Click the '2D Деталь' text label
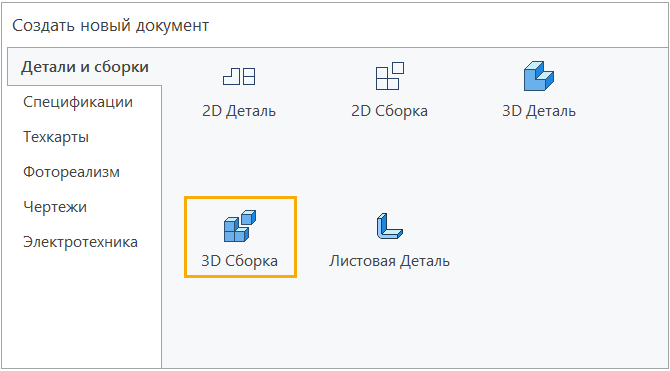 (x=239, y=111)
